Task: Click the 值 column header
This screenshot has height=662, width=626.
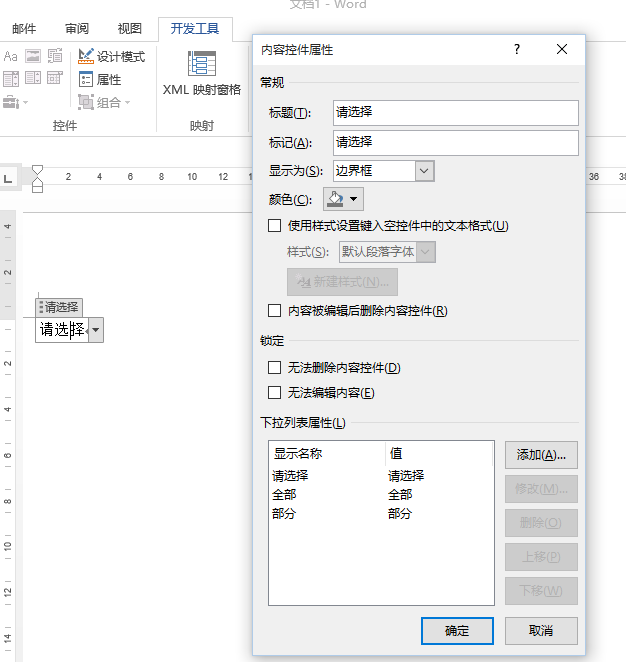Action: click(x=439, y=453)
